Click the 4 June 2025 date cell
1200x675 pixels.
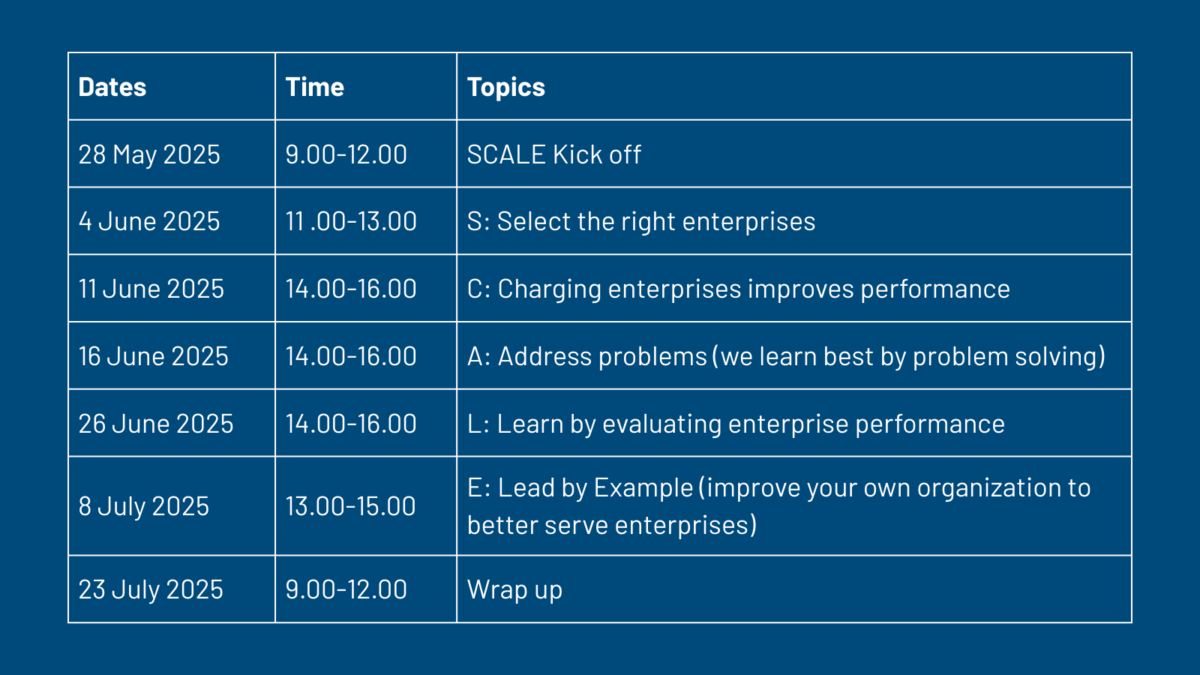pos(171,221)
